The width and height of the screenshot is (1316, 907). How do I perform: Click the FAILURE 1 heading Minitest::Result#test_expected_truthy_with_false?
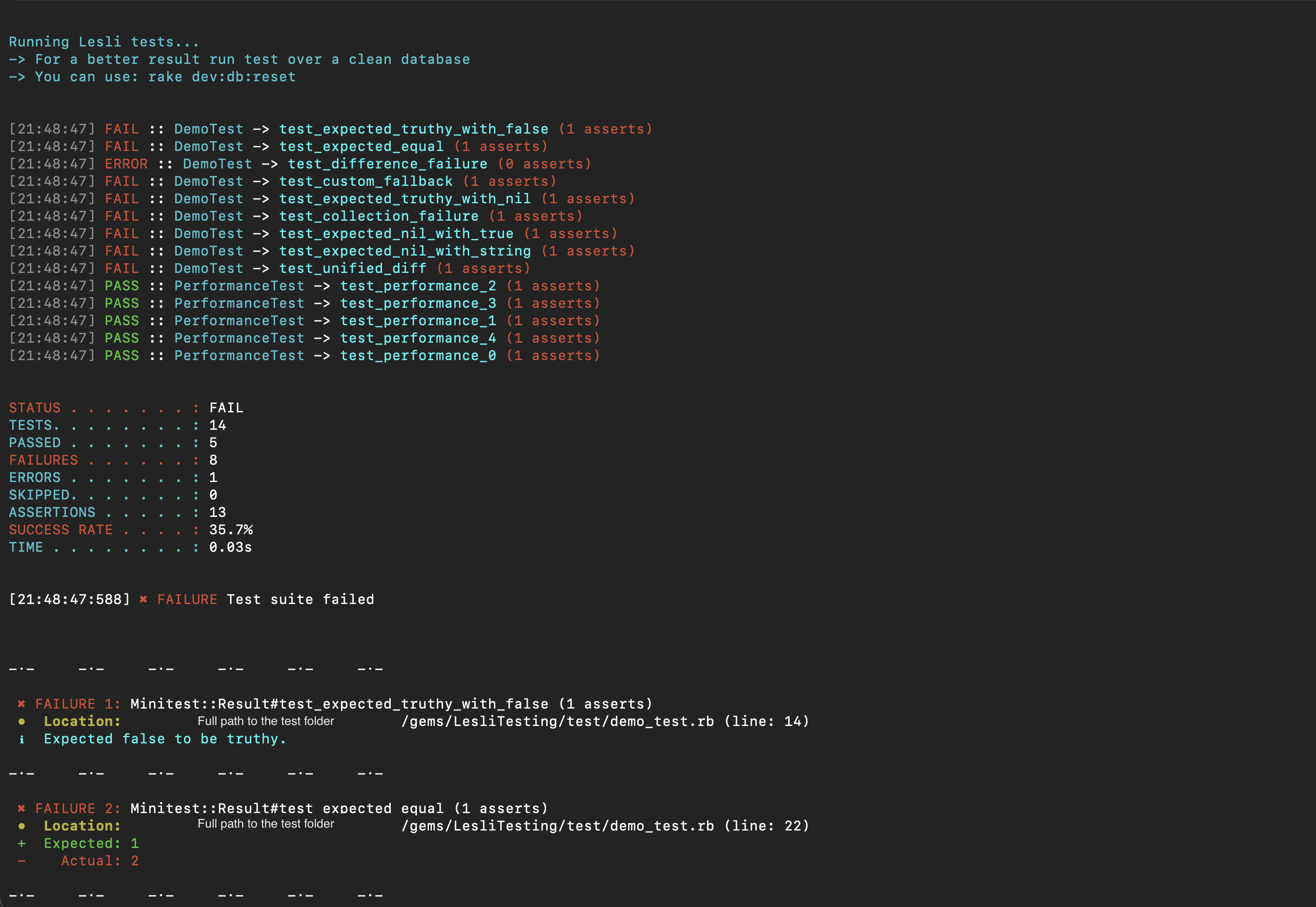[339, 704]
